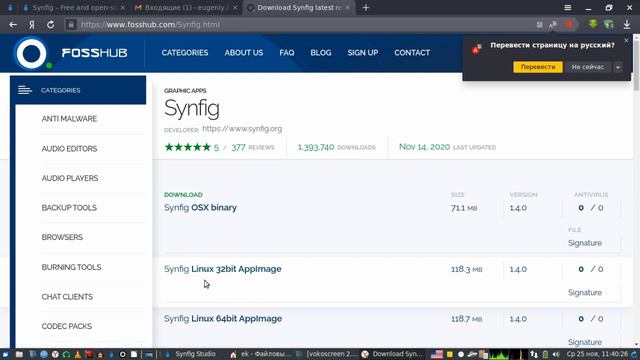Click the padlock site security icon
The image size is (640, 360).
pos(71,24)
